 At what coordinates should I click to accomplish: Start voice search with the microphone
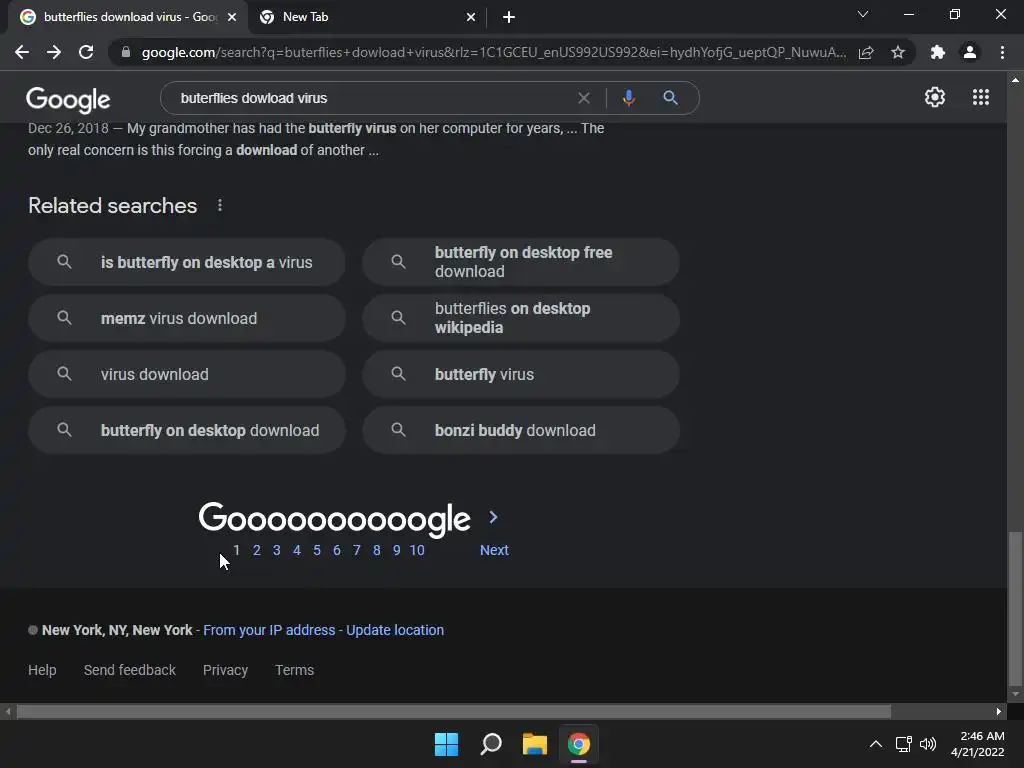pyautogui.click(x=628, y=98)
